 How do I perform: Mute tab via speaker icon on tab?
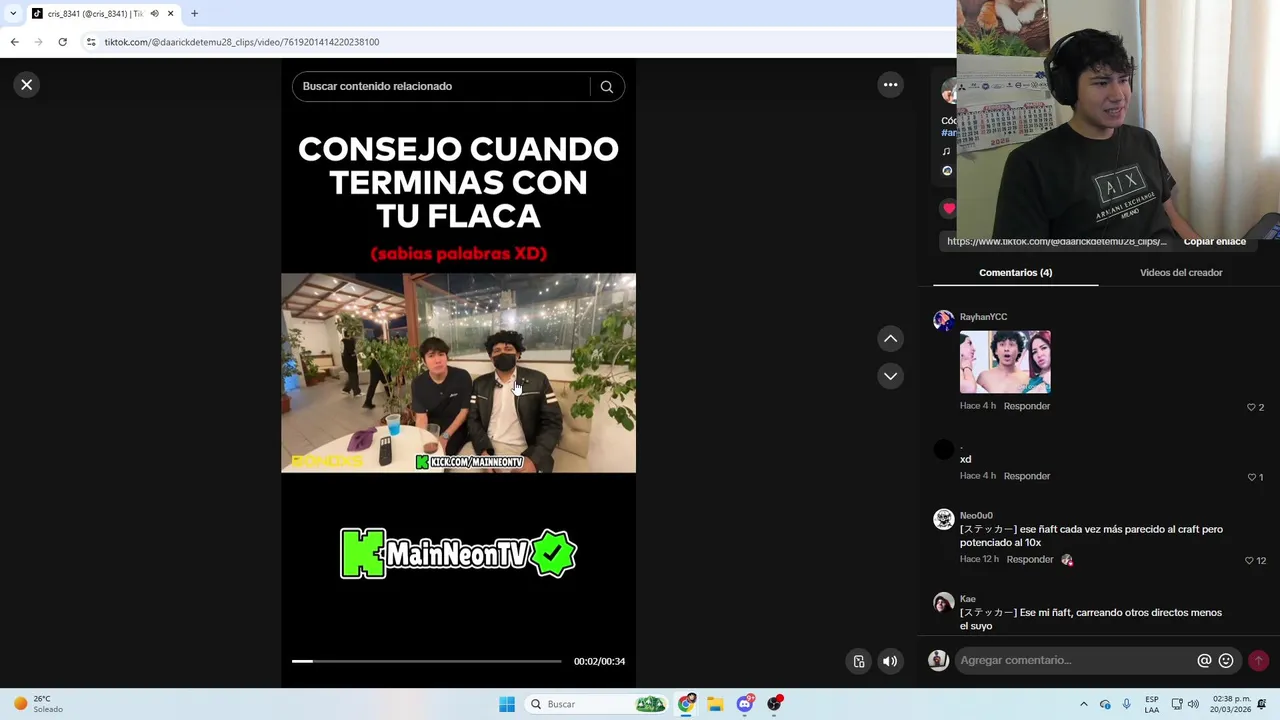(x=154, y=14)
